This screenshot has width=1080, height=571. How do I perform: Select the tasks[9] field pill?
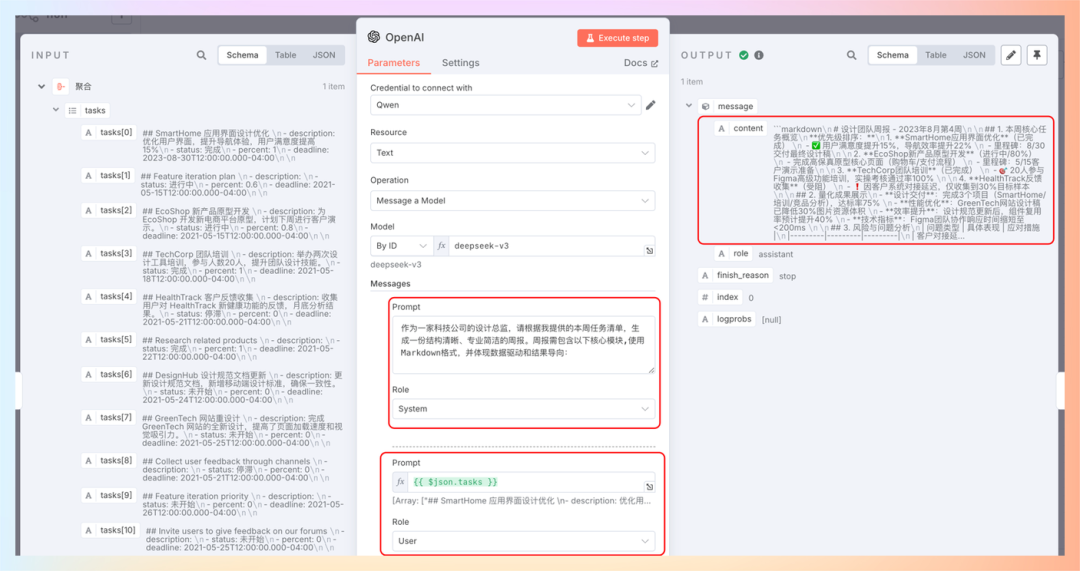click(x=108, y=495)
